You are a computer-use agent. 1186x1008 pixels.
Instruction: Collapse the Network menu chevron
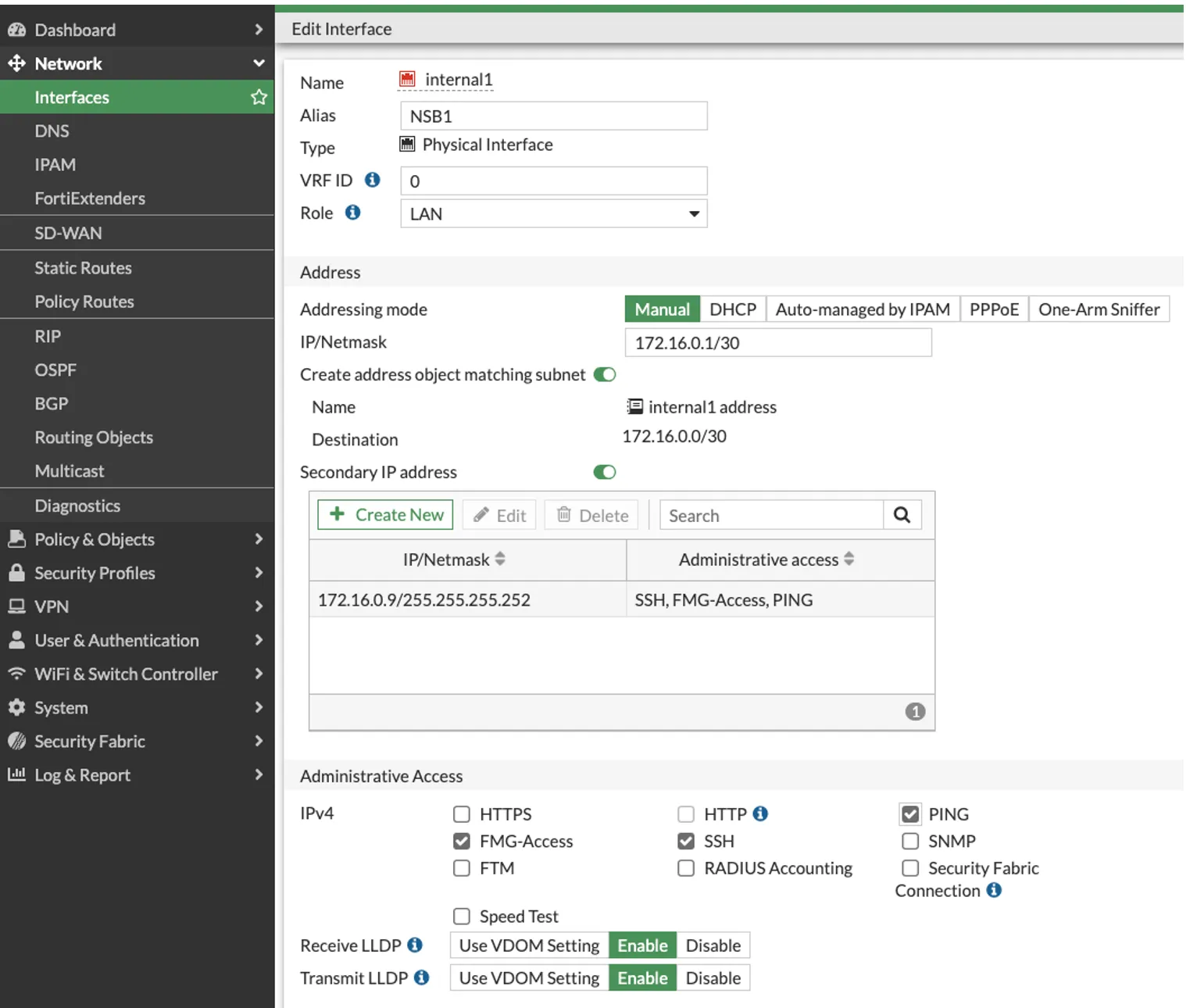[259, 63]
